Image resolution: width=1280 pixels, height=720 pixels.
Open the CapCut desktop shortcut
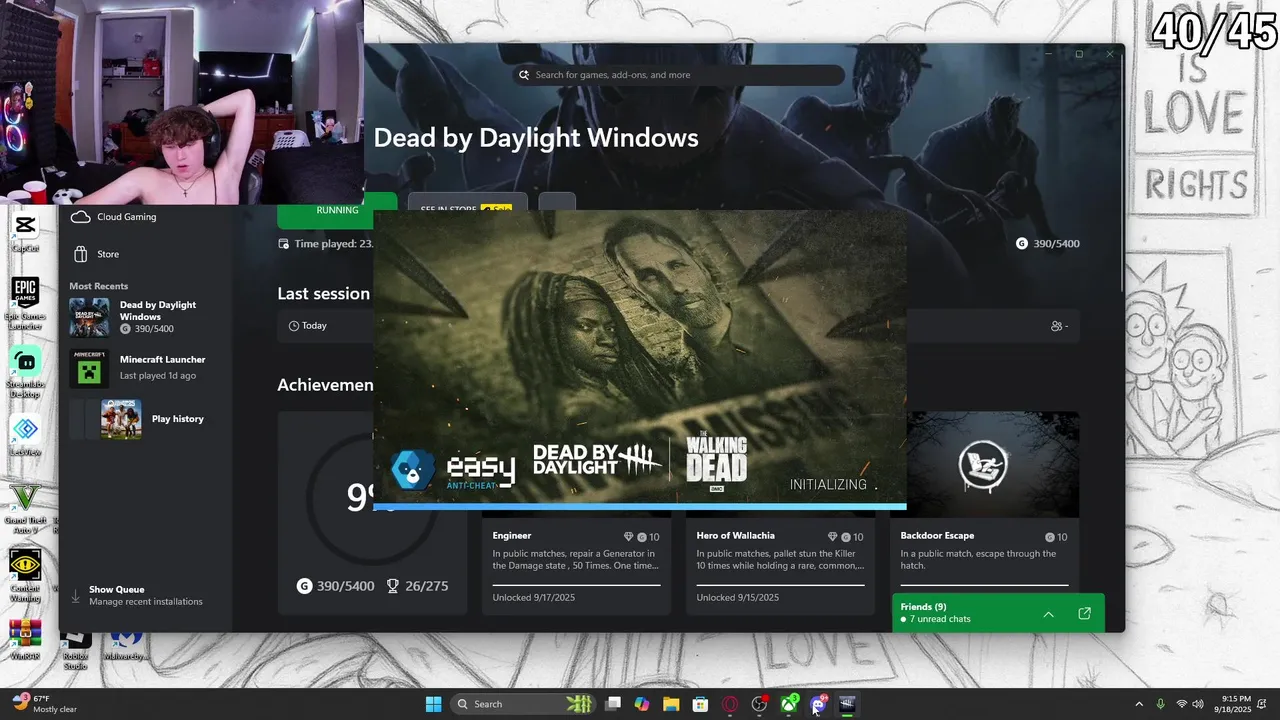(x=25, y=230)
